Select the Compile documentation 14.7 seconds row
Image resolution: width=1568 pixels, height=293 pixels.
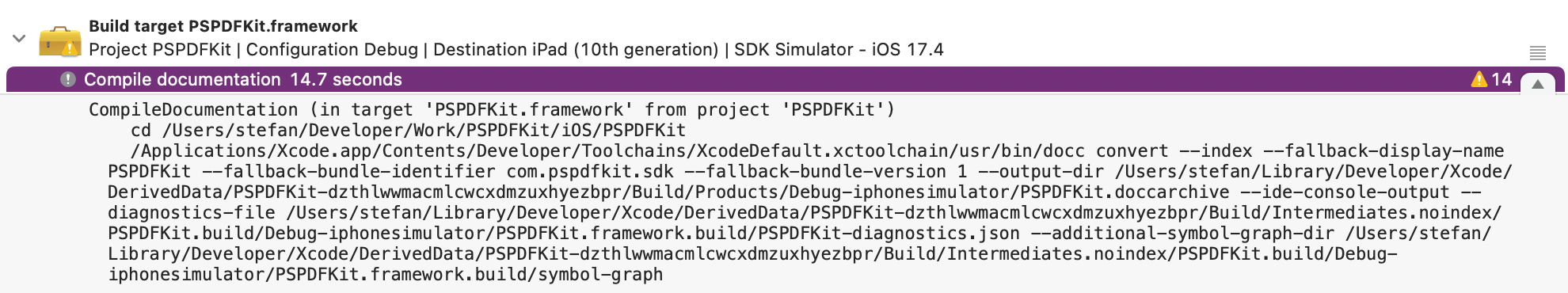(785, 79)
